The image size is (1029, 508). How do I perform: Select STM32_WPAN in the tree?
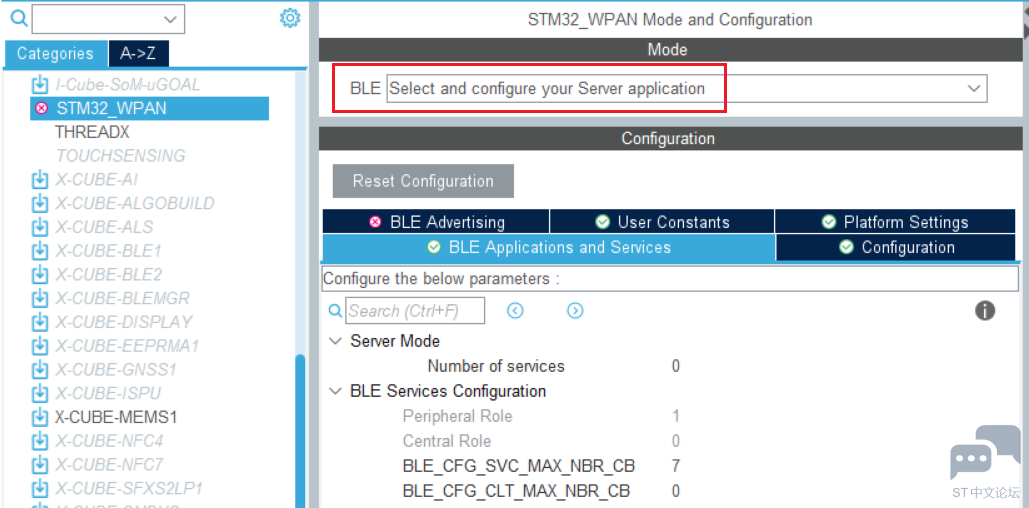150,109
